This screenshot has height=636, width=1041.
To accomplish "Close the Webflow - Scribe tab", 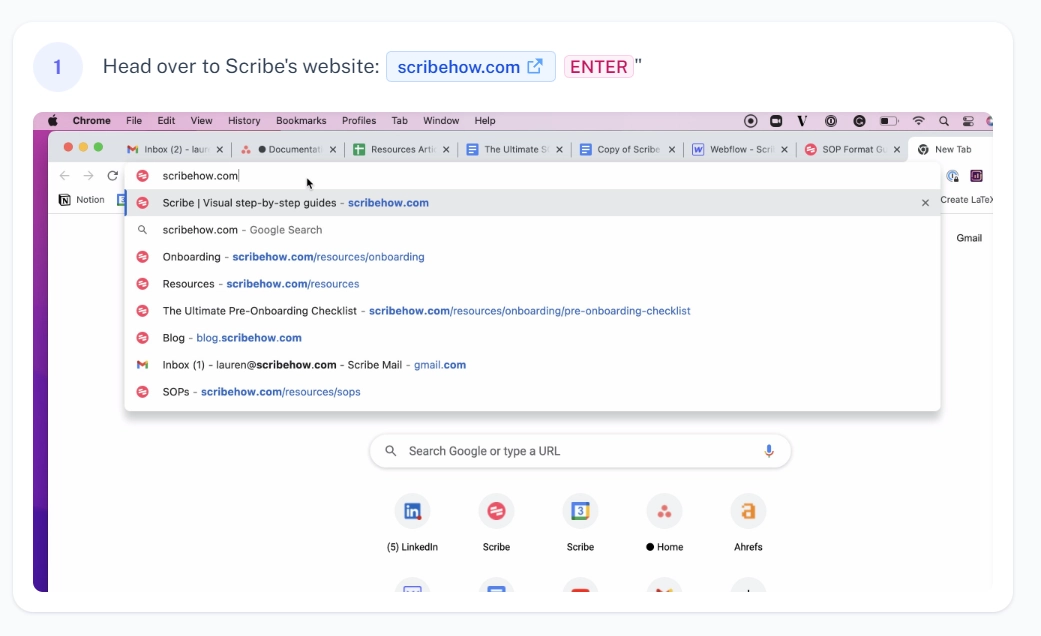I will tap(785, 149).
